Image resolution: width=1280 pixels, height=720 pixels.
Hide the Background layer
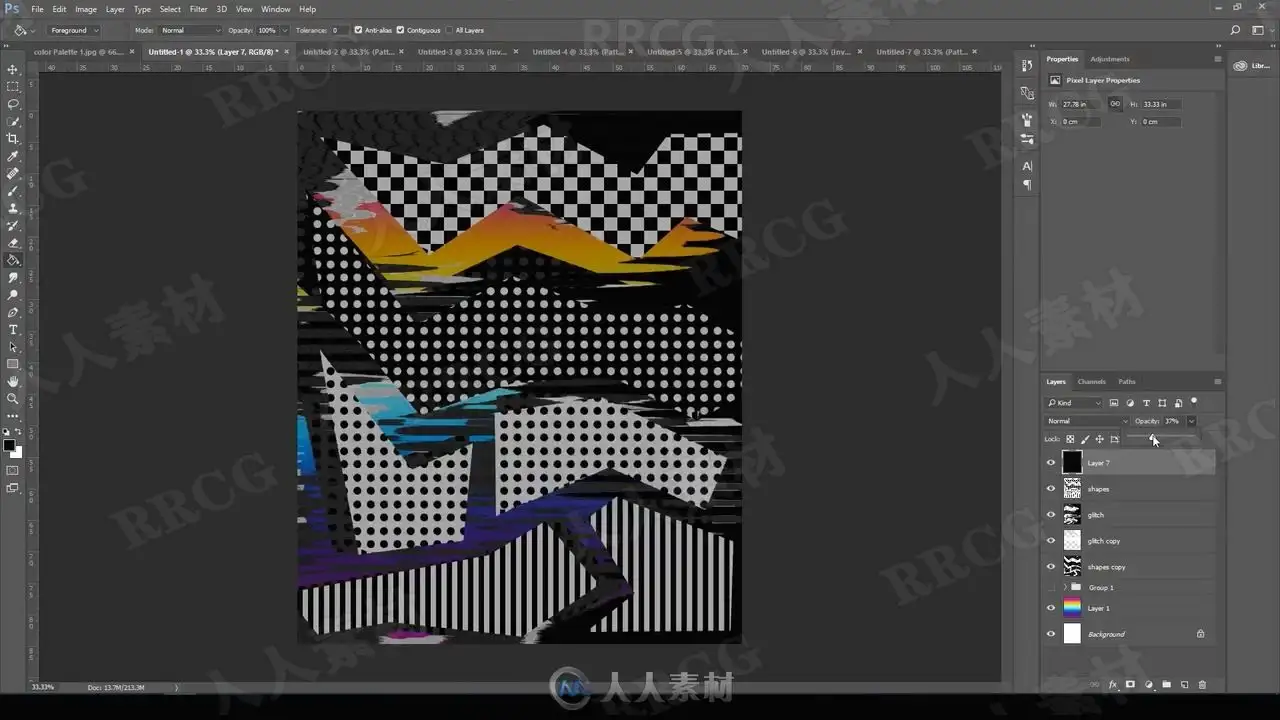(1050, 634)
